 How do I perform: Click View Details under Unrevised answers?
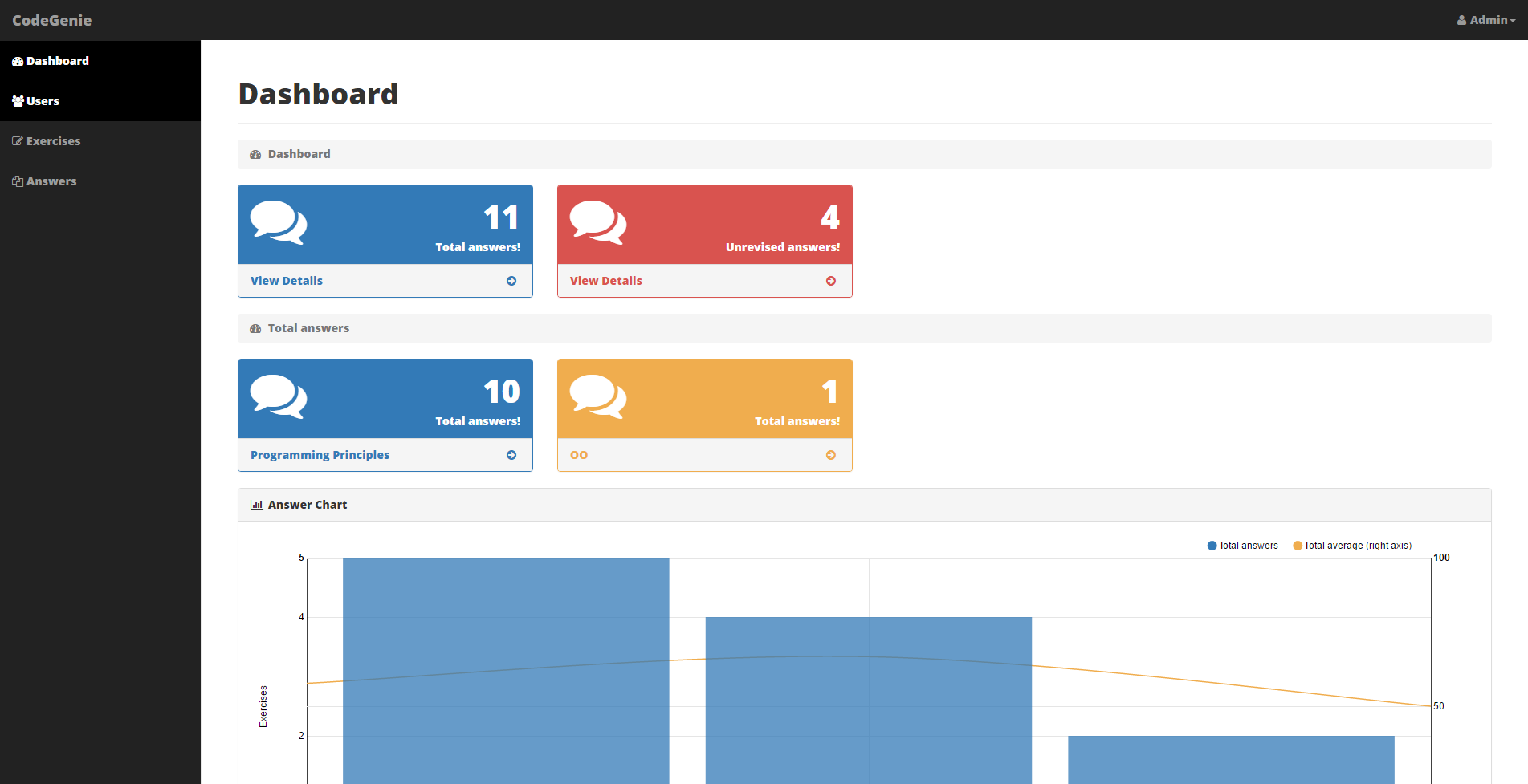(x=606, y=281)
